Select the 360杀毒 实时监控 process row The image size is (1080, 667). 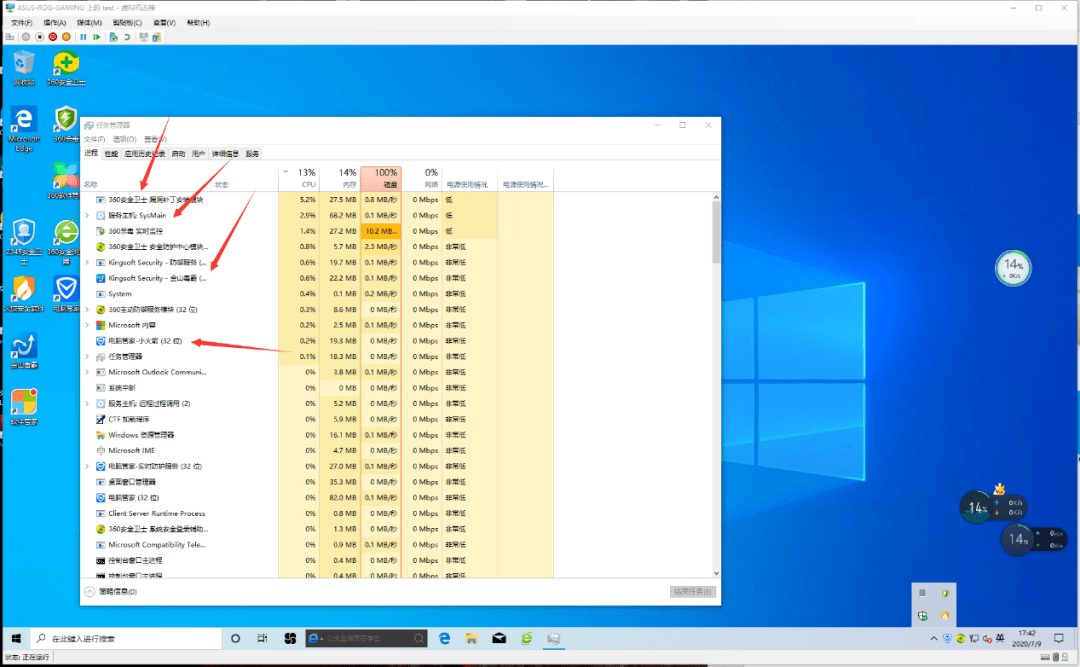pos(317,231)
